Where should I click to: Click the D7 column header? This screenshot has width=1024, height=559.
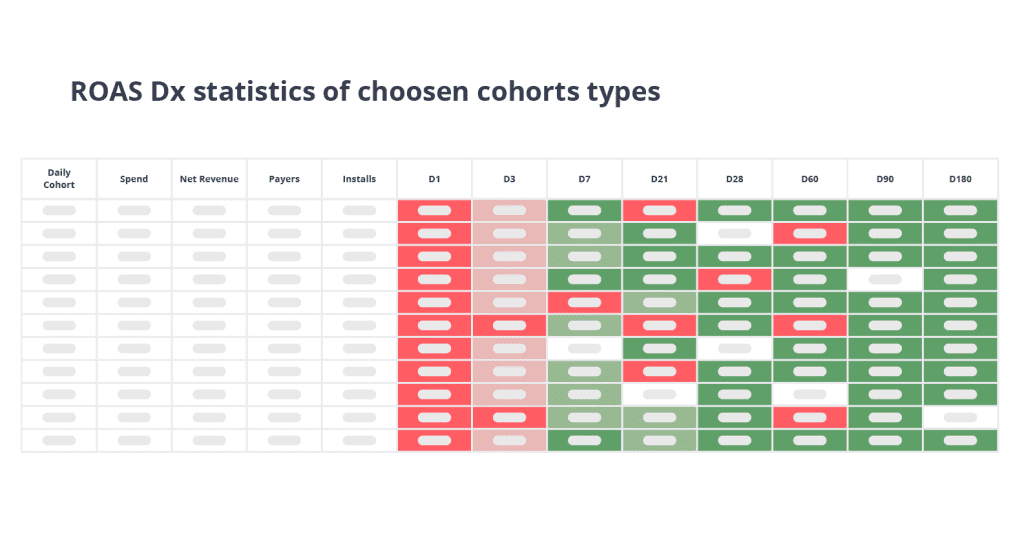coord(584,179)
